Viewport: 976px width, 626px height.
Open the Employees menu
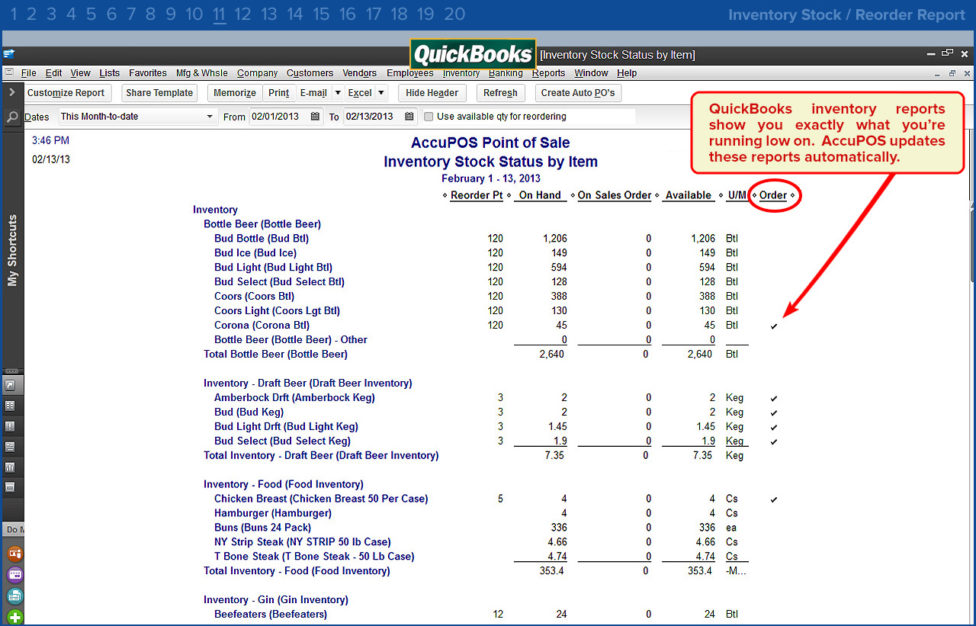[410, 73]
